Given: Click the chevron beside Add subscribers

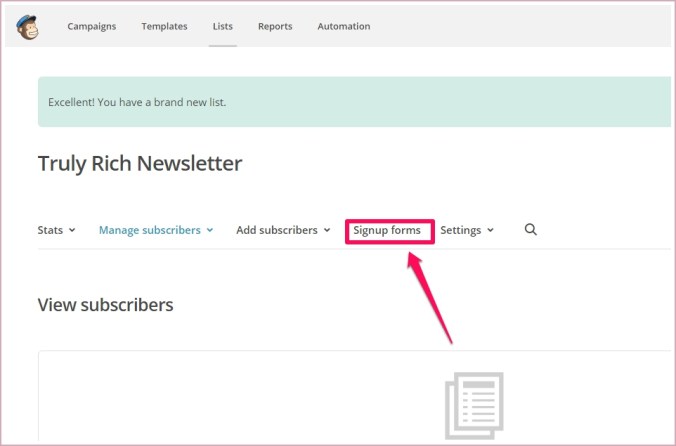Looking at the screenshot, I should (326, 231).
